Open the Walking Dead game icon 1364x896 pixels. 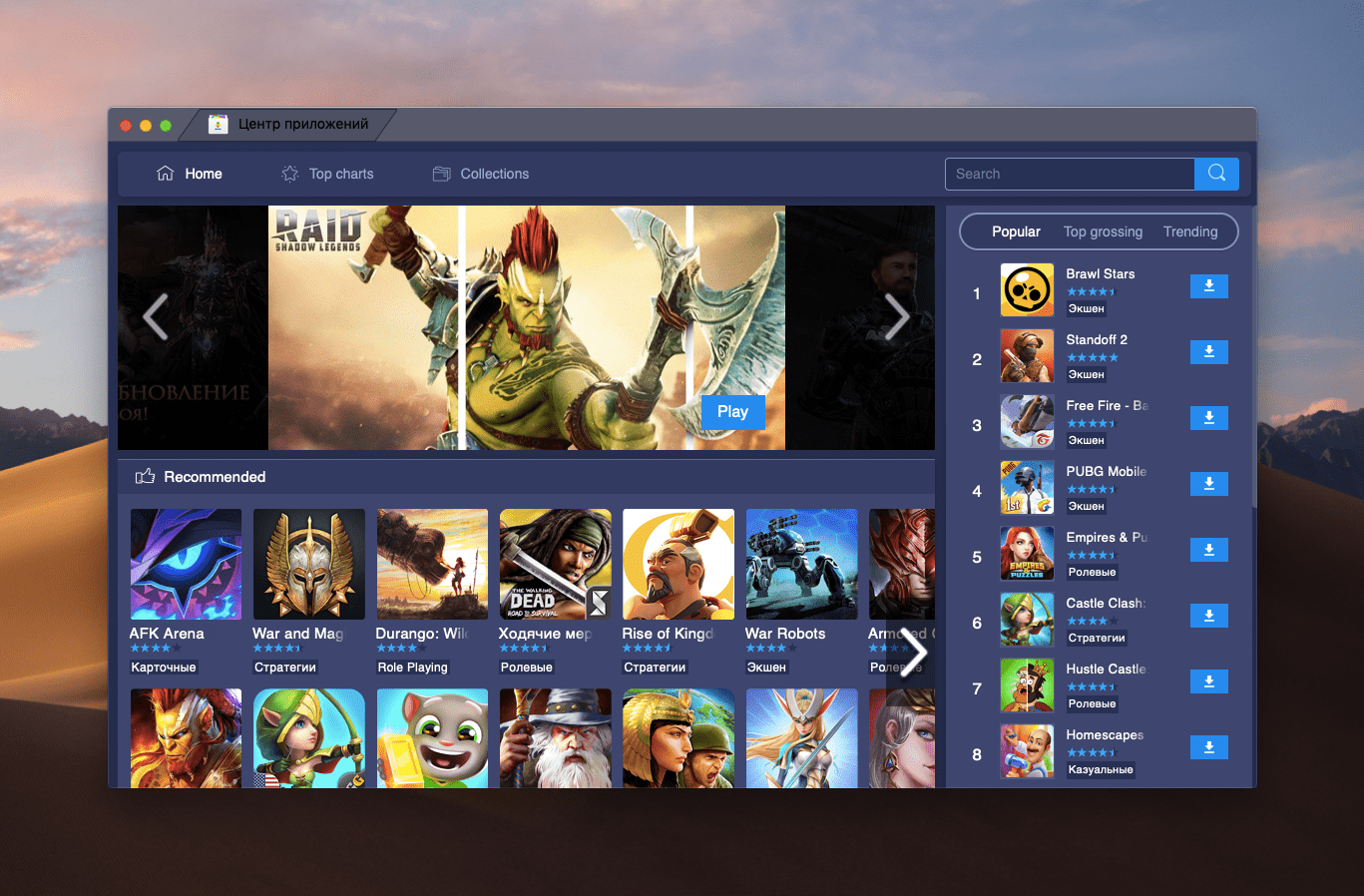556,565
